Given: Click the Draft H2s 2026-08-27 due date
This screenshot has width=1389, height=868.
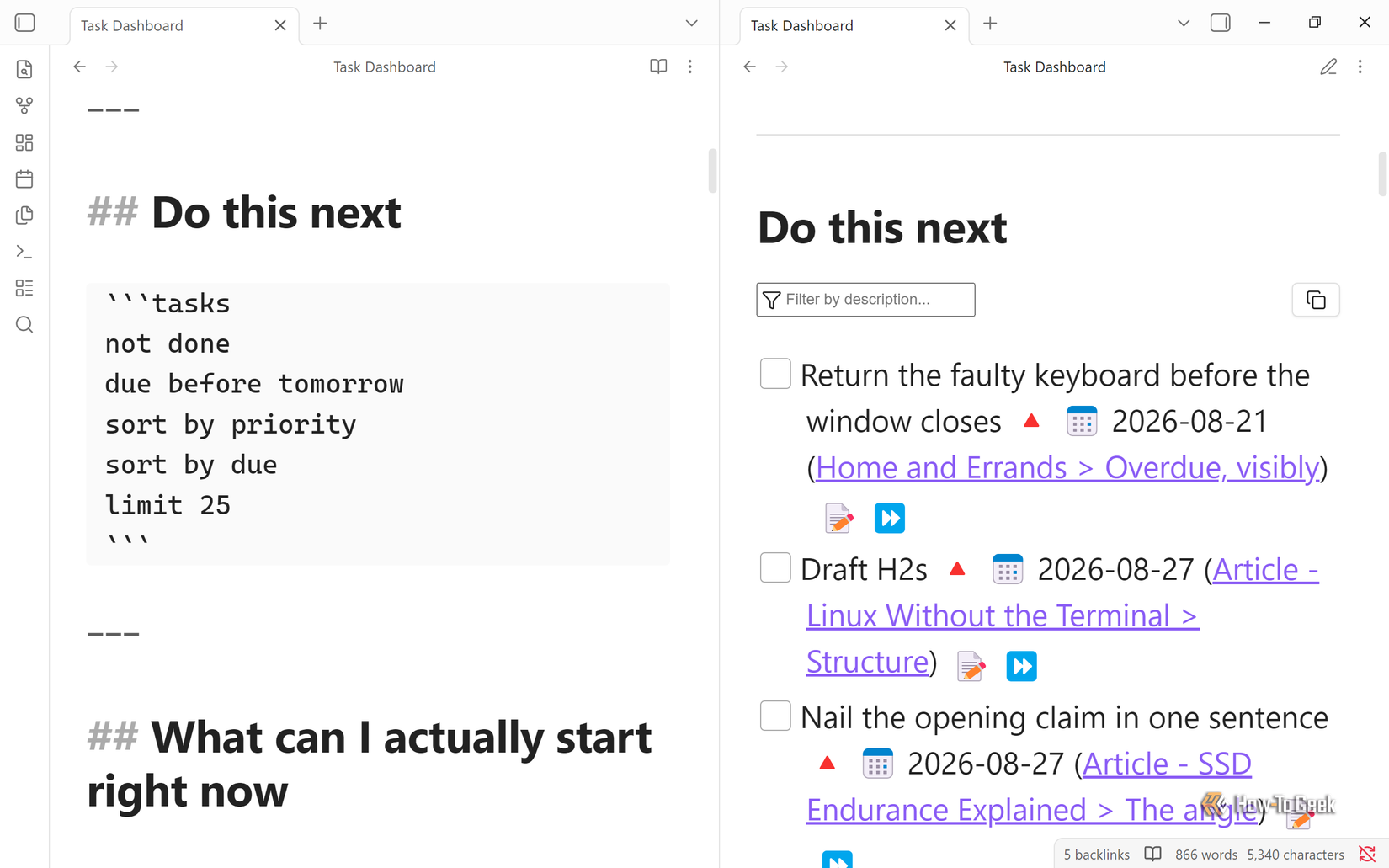Looking at the screenshot, I should click(x=1115, y=570).
